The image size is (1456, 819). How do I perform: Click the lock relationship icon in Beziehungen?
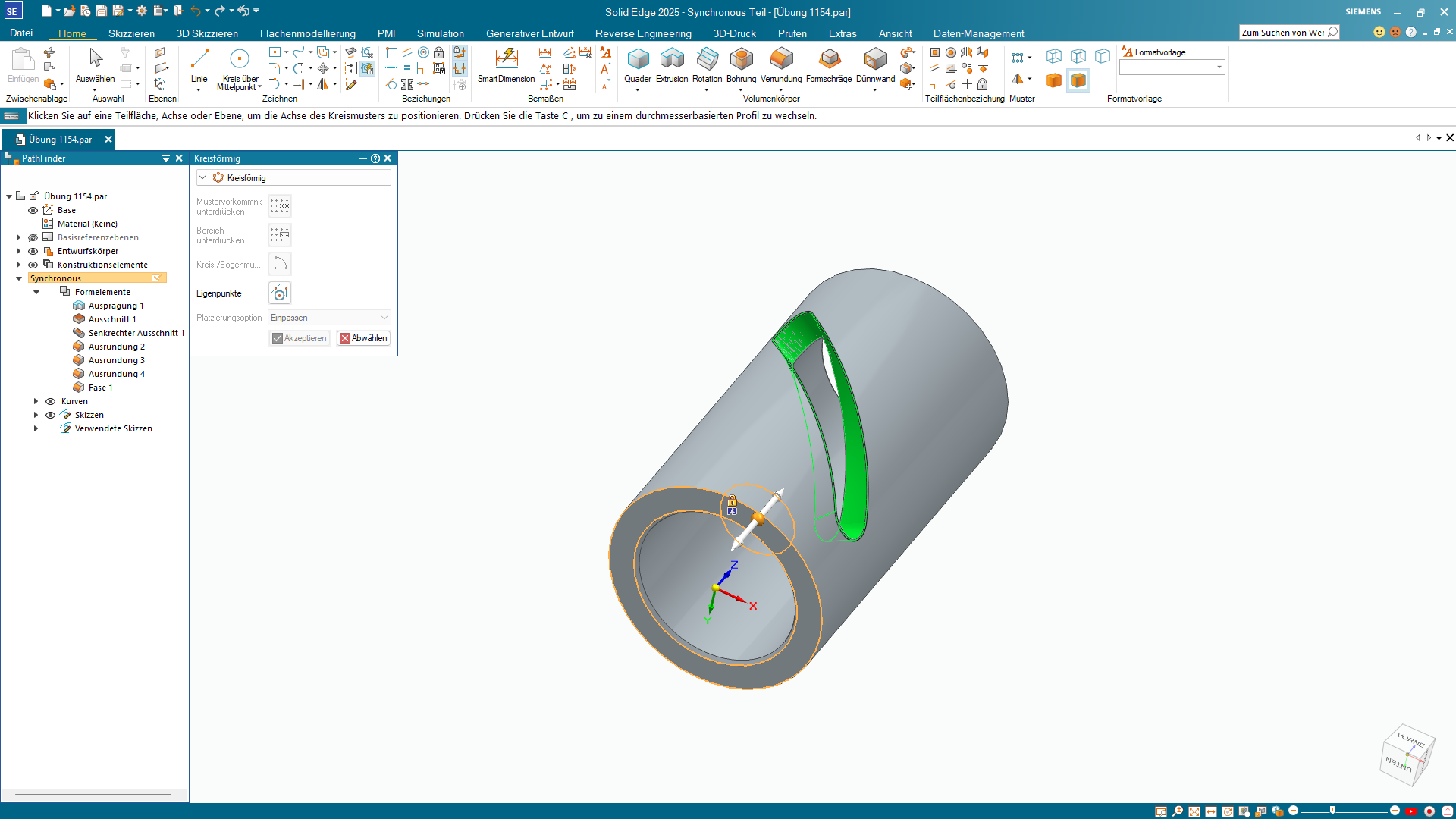click(438, 52)
